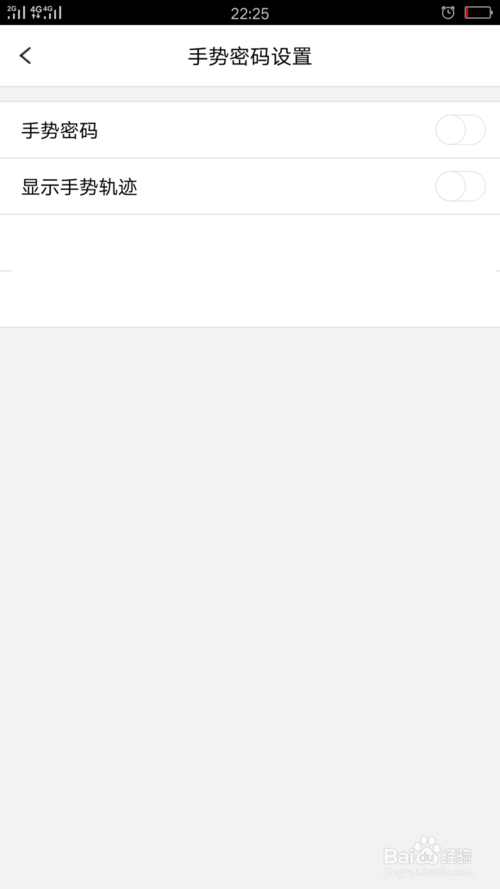
Task: Click the Bai text in watermark
Action: coord(398,856)
